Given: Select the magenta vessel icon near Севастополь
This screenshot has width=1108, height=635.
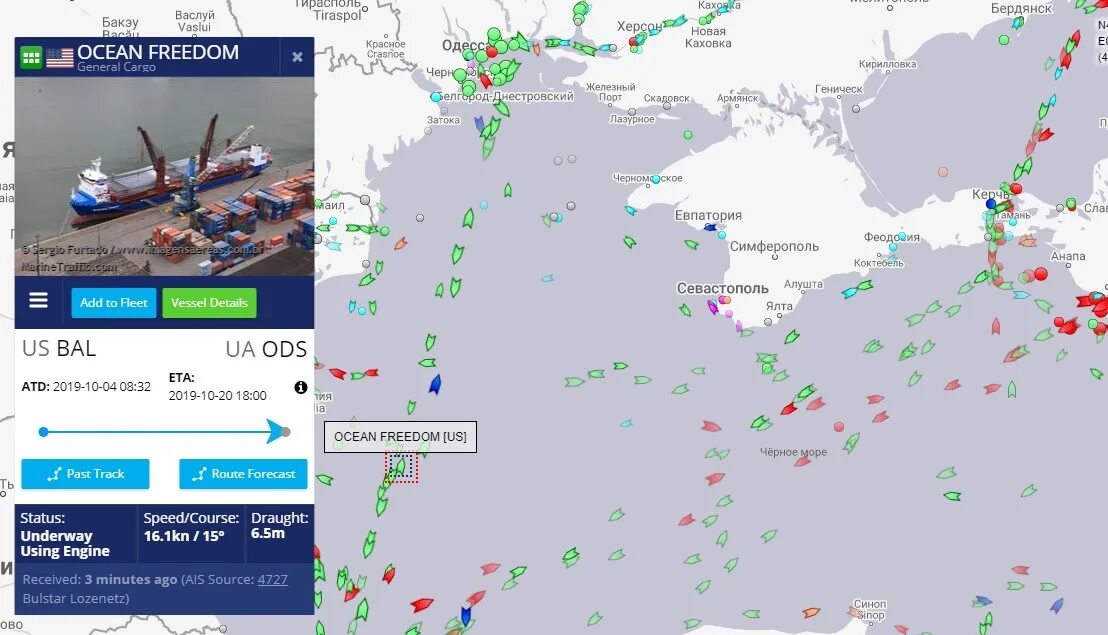Looking at the screenshot, I should [712, 307].
